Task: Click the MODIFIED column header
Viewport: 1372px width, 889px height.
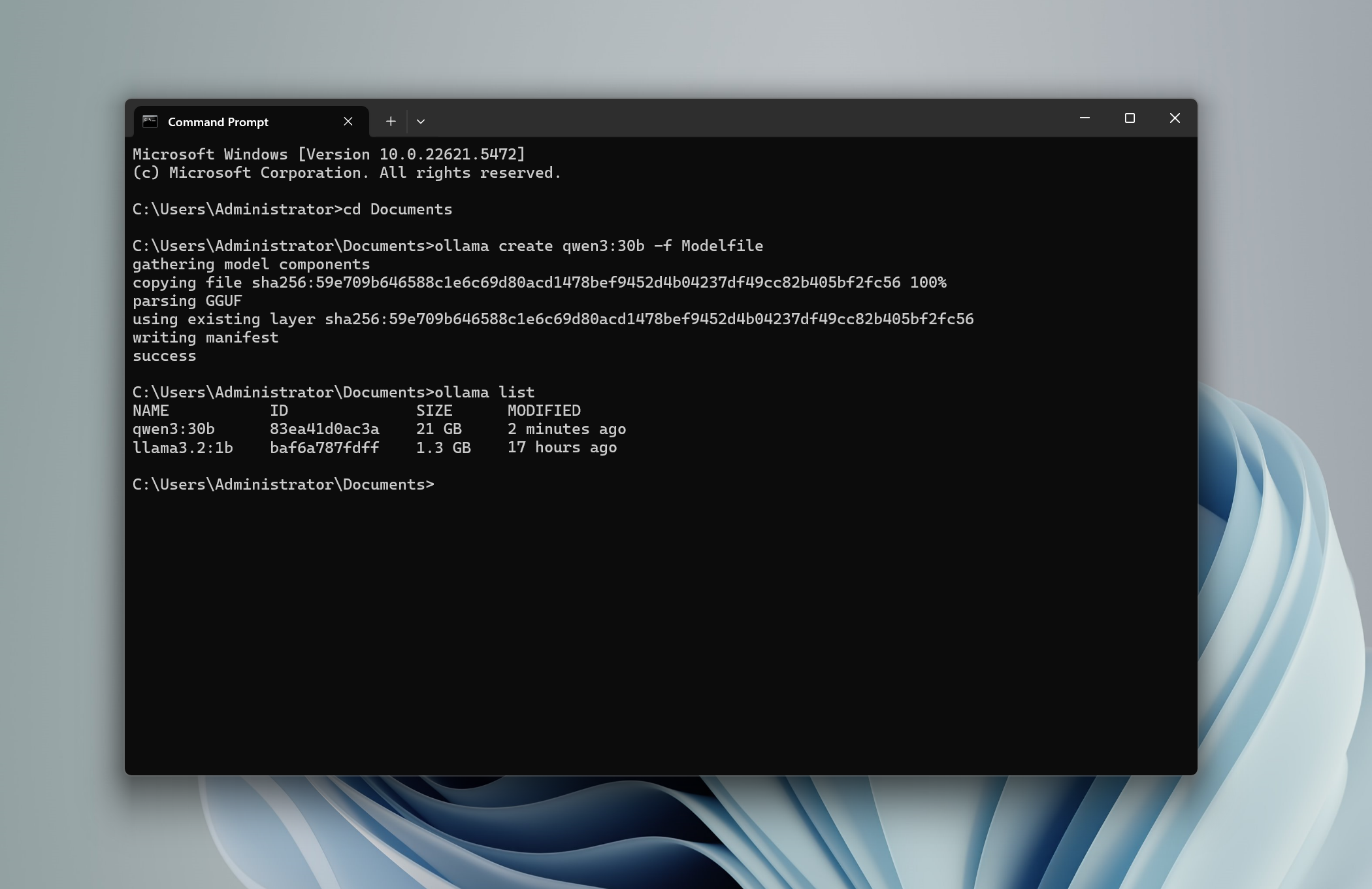Action: pyautogui.click(x=544, y=411)
